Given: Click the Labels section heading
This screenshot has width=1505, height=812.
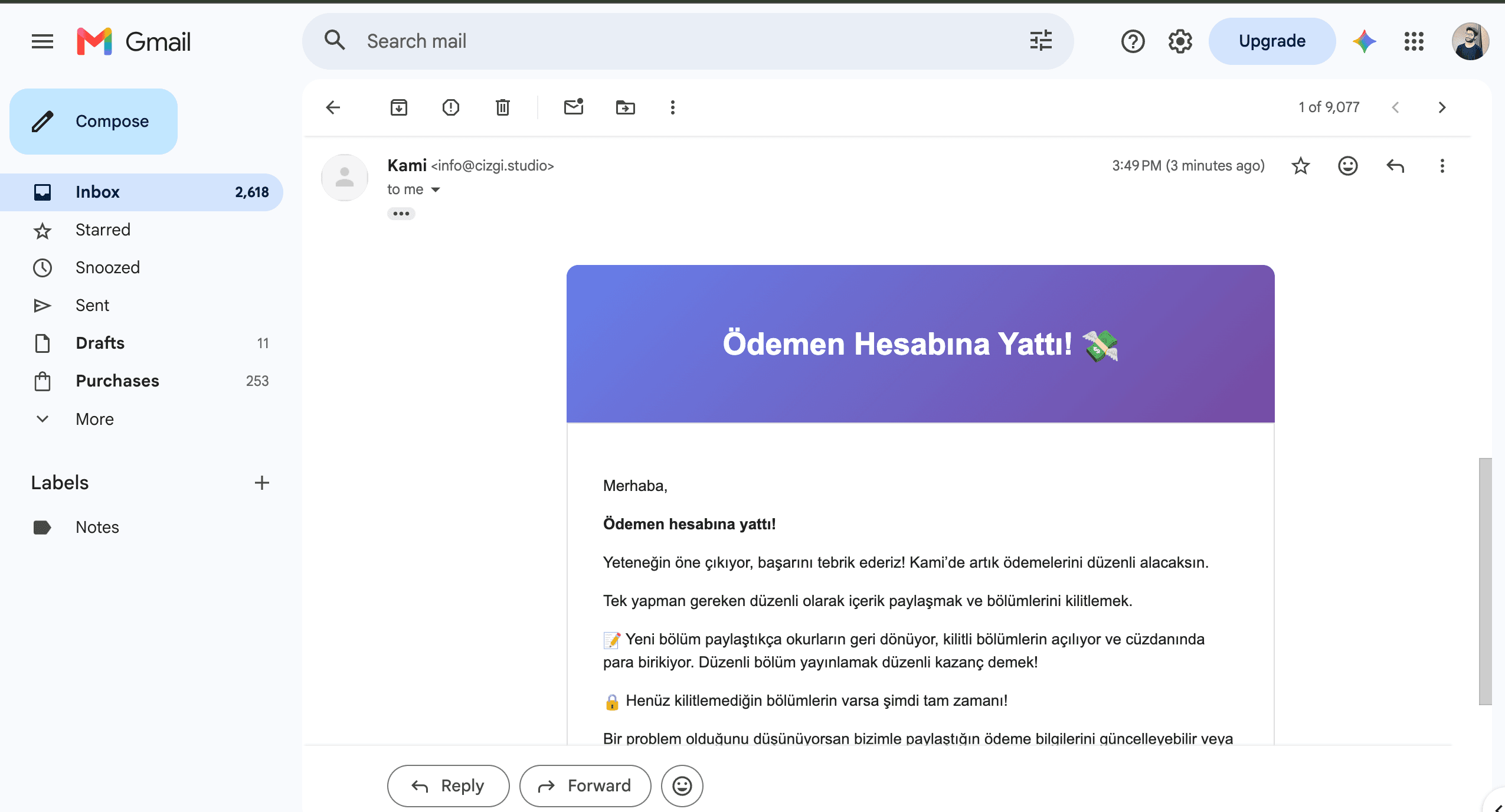Looking at the screenshot, I should coord(60,483).
